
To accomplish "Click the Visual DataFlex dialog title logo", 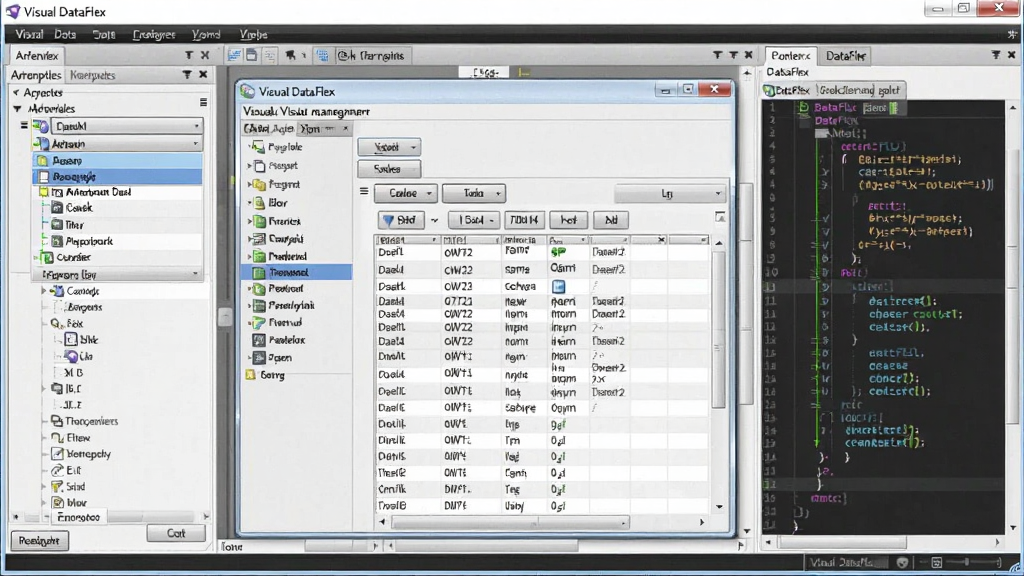I will coord(247,91).
